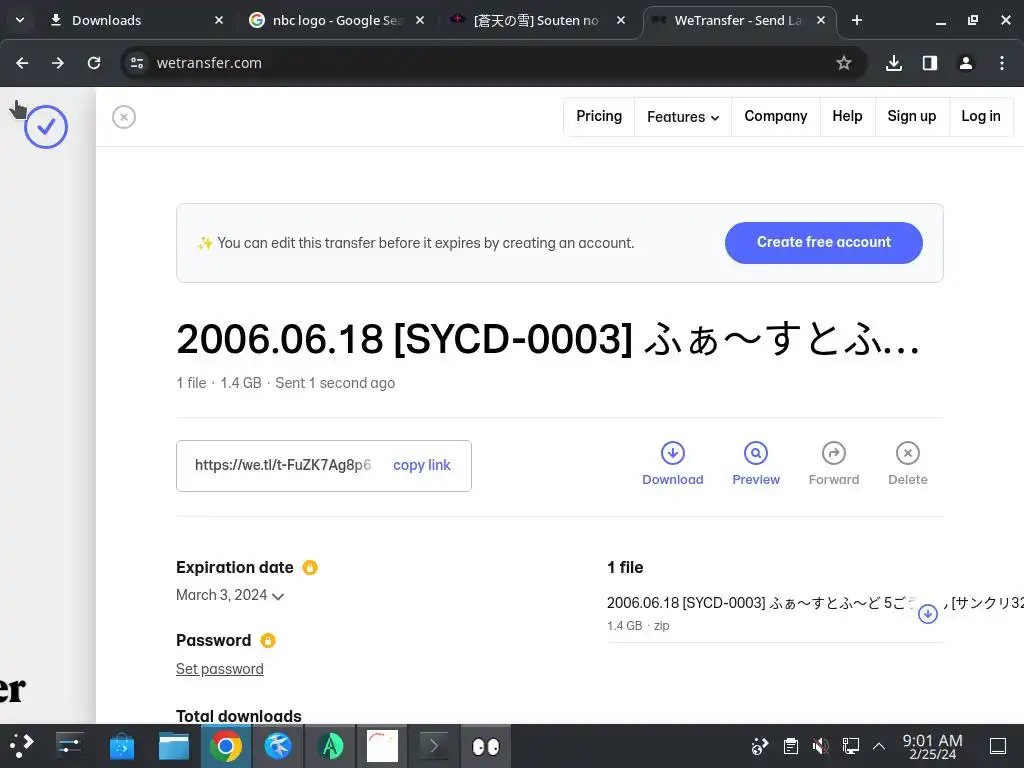
Task: Open Discover software store in taskbar
Action: click(121, 746)
